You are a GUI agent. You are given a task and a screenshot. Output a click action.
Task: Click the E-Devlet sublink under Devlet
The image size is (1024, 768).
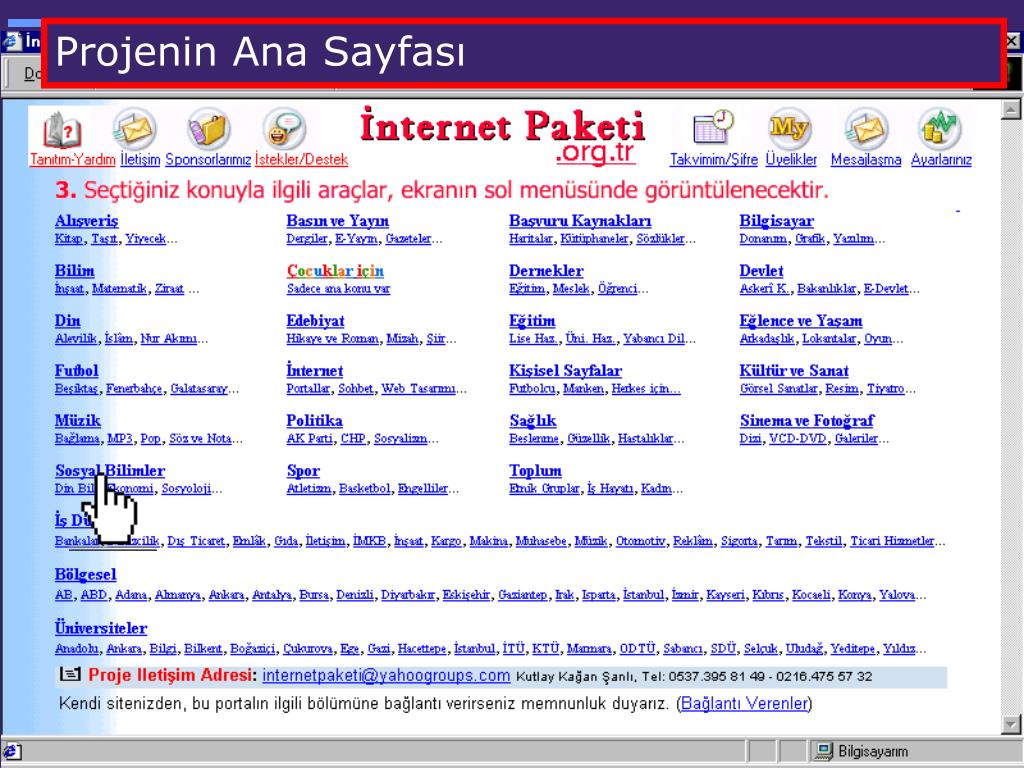[x=886, y=289]
